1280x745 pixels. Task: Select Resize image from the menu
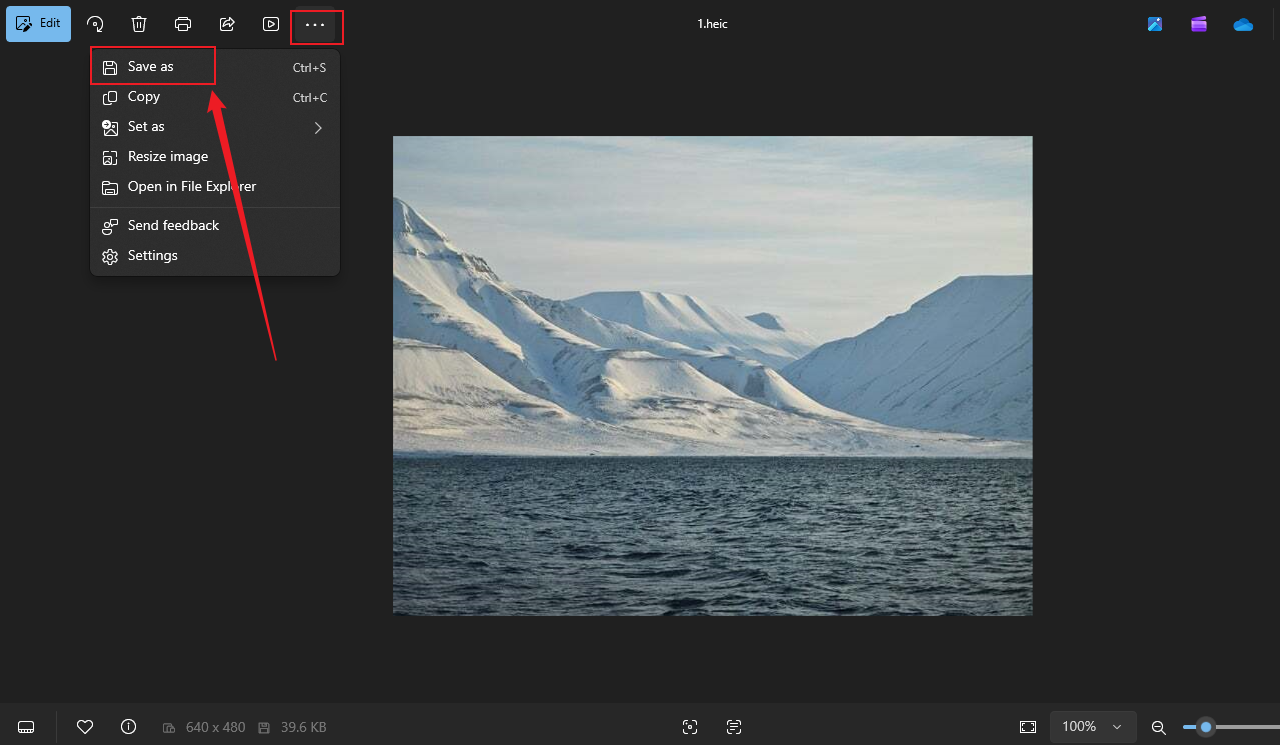click(167, 156)
